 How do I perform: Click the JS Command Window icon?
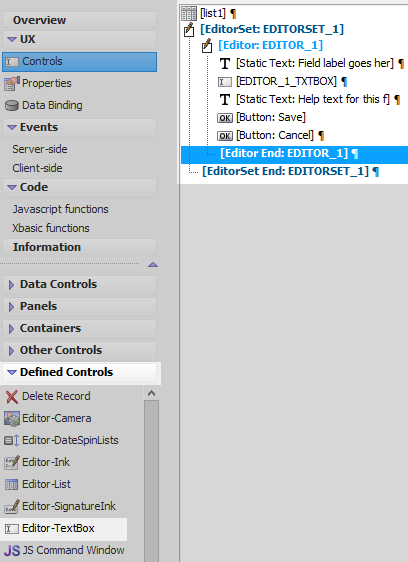12,551
